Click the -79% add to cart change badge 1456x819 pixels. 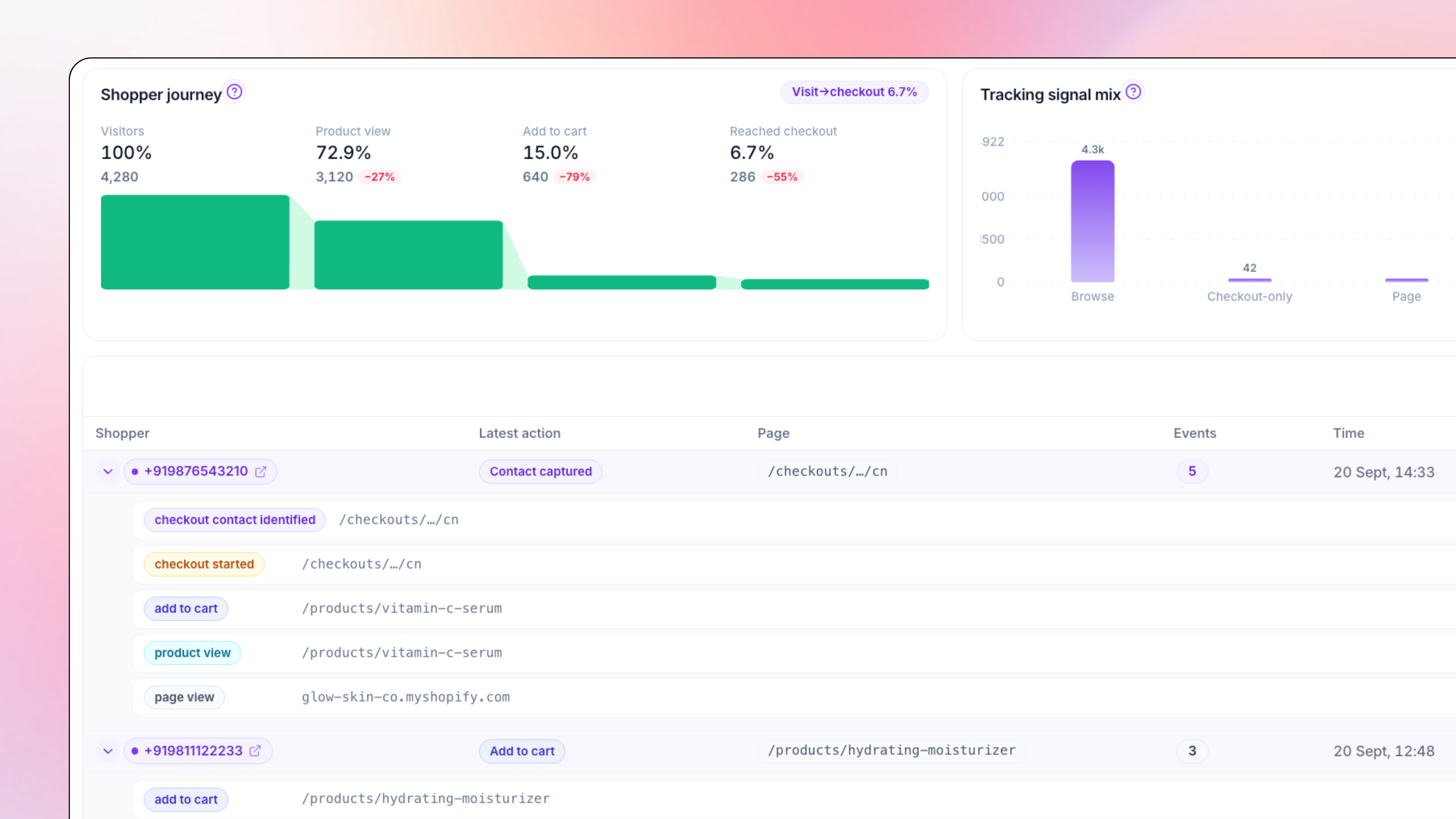click(575, 177)
